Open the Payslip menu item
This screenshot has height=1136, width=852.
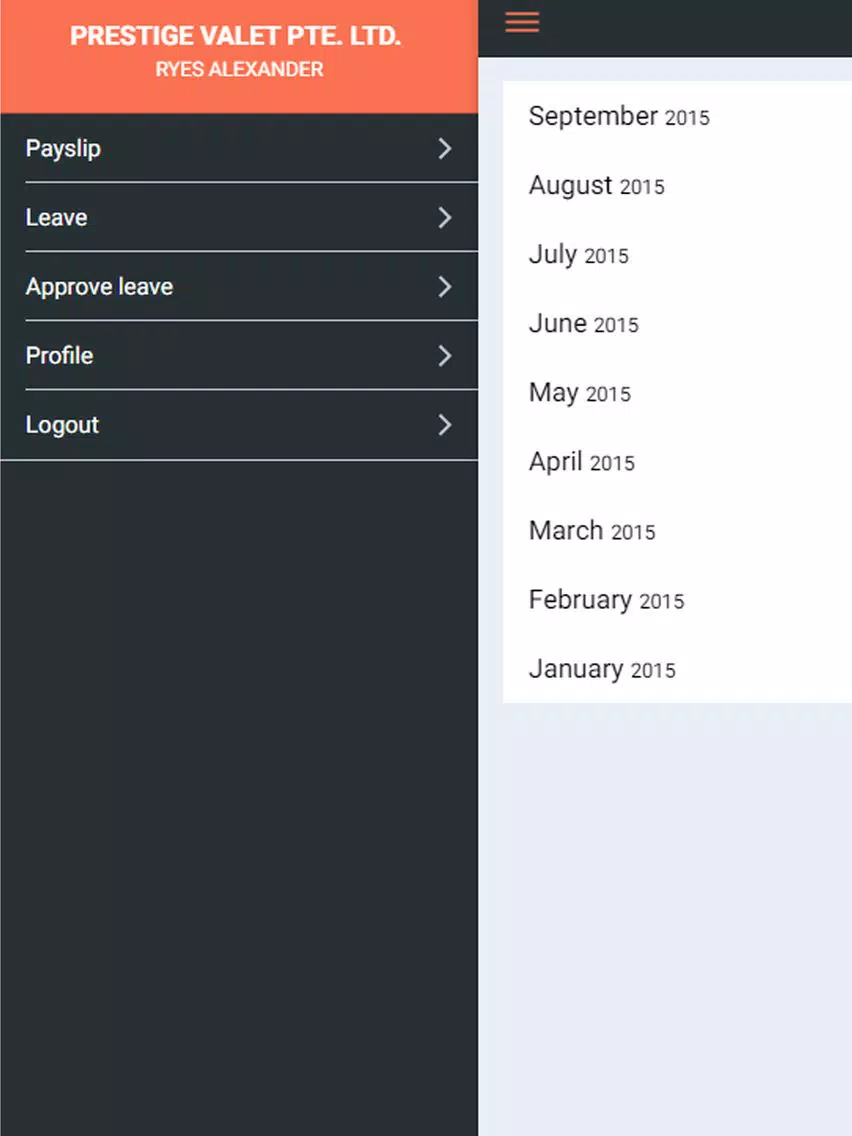239,148
